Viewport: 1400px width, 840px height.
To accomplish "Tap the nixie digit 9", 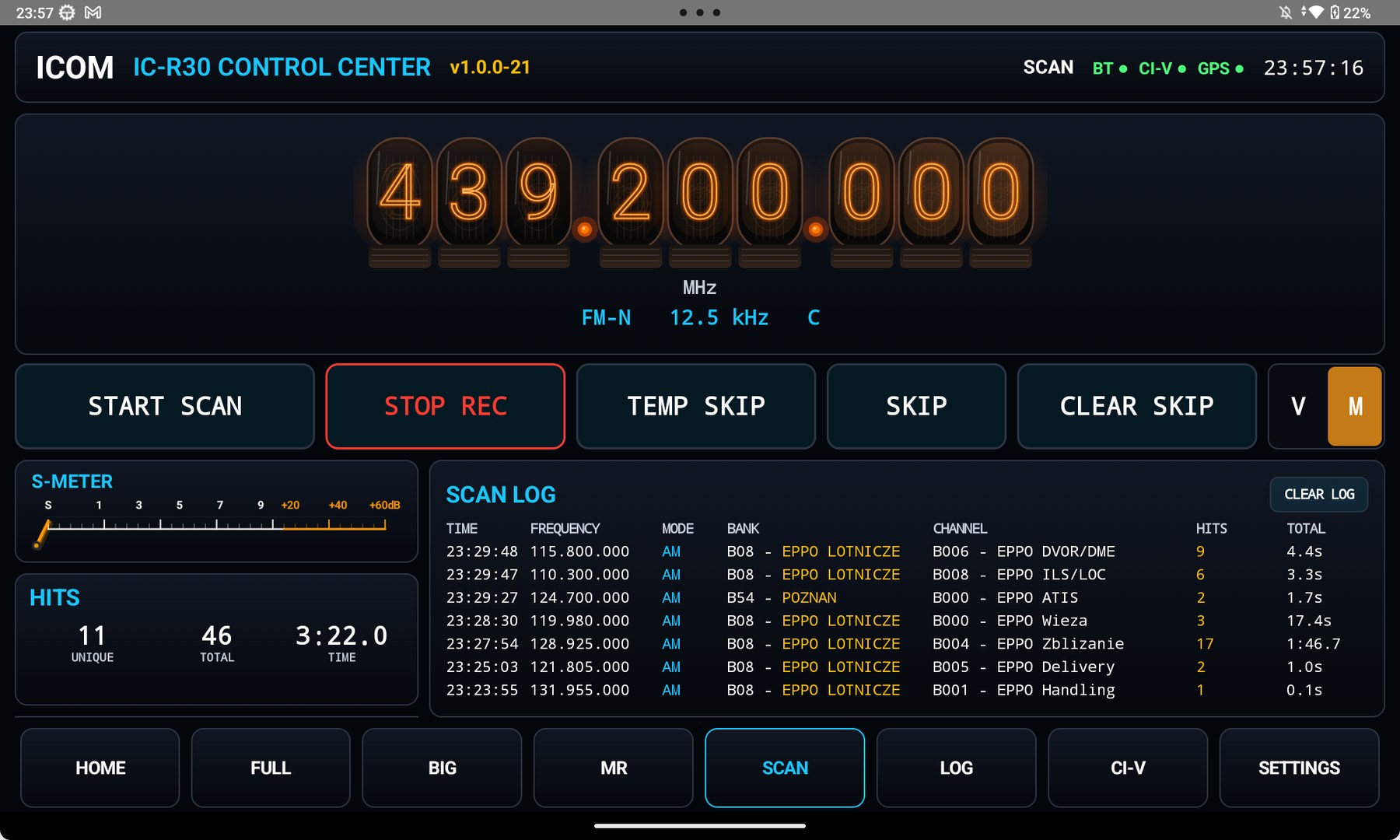I will tap(538, 192).
